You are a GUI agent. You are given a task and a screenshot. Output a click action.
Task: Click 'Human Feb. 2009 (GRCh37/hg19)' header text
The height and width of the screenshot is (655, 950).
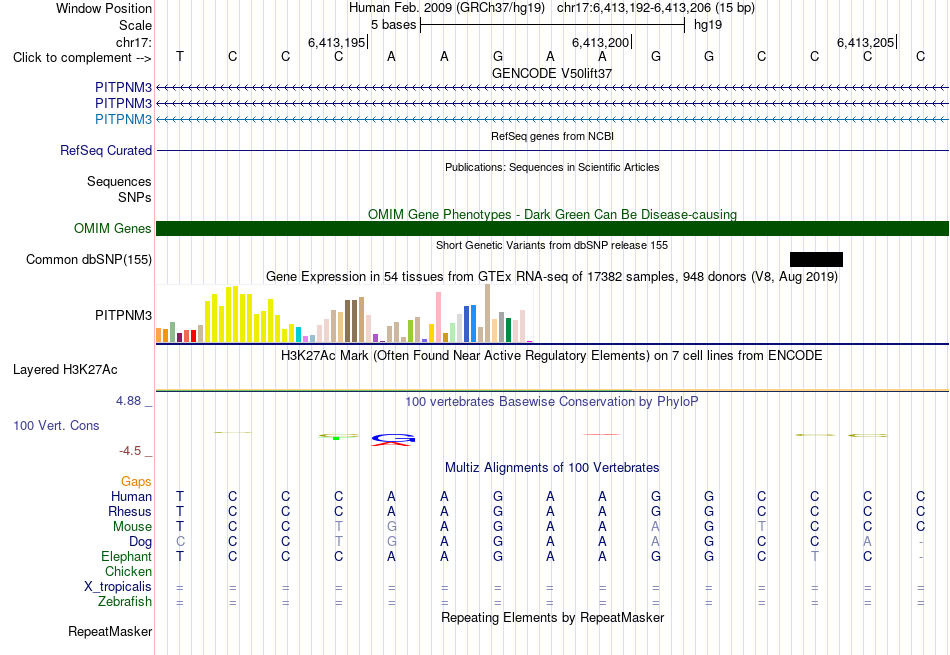tap(447, 8)
